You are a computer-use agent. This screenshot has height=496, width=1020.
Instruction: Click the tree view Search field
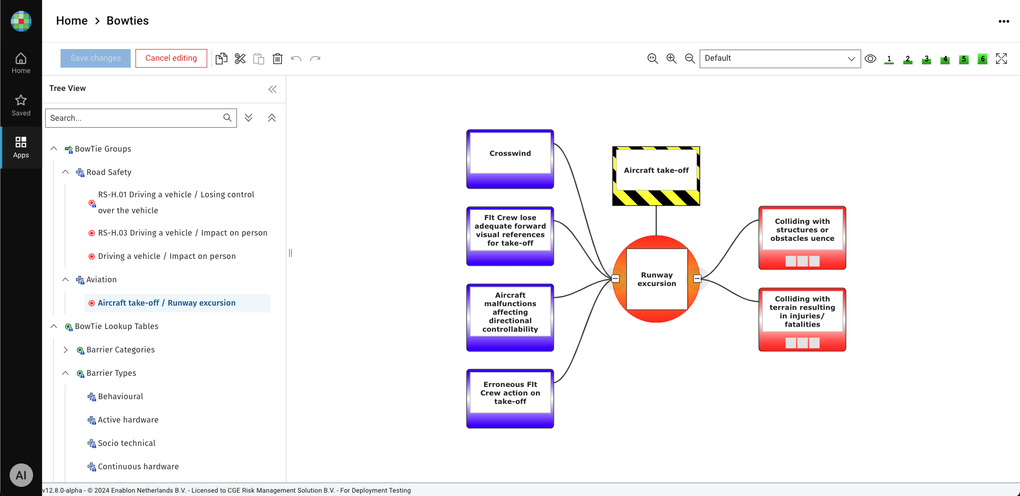pos(134,118)
